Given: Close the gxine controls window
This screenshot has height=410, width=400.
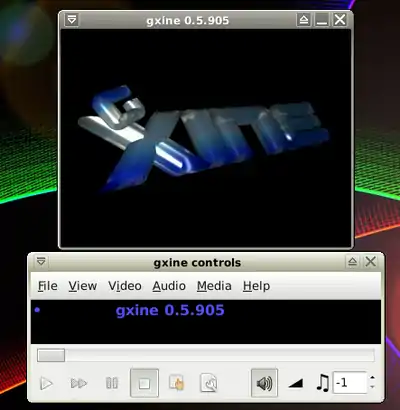Looking at the screenshot, I should click(371, 262).
